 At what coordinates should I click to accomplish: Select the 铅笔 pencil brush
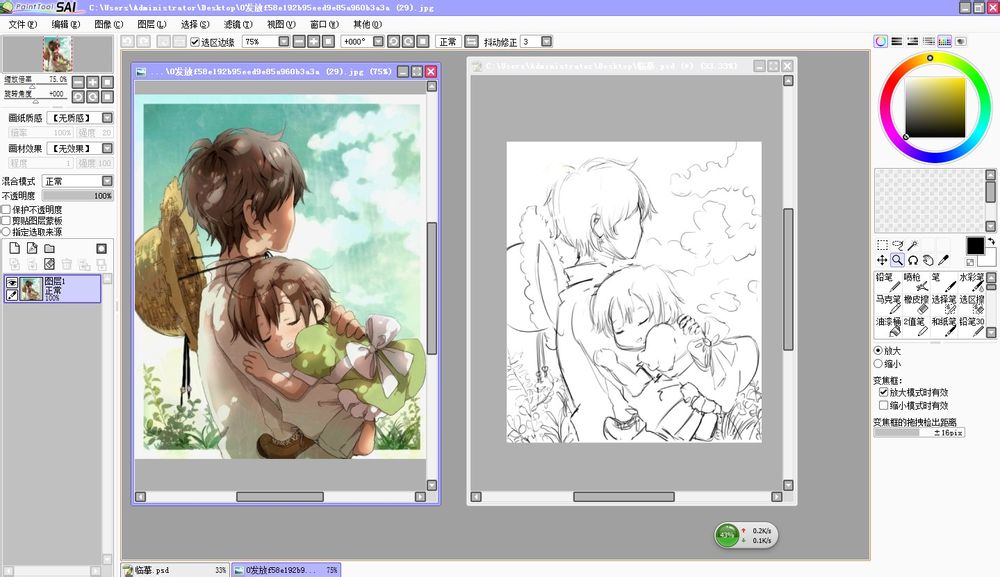click(888, 282)
